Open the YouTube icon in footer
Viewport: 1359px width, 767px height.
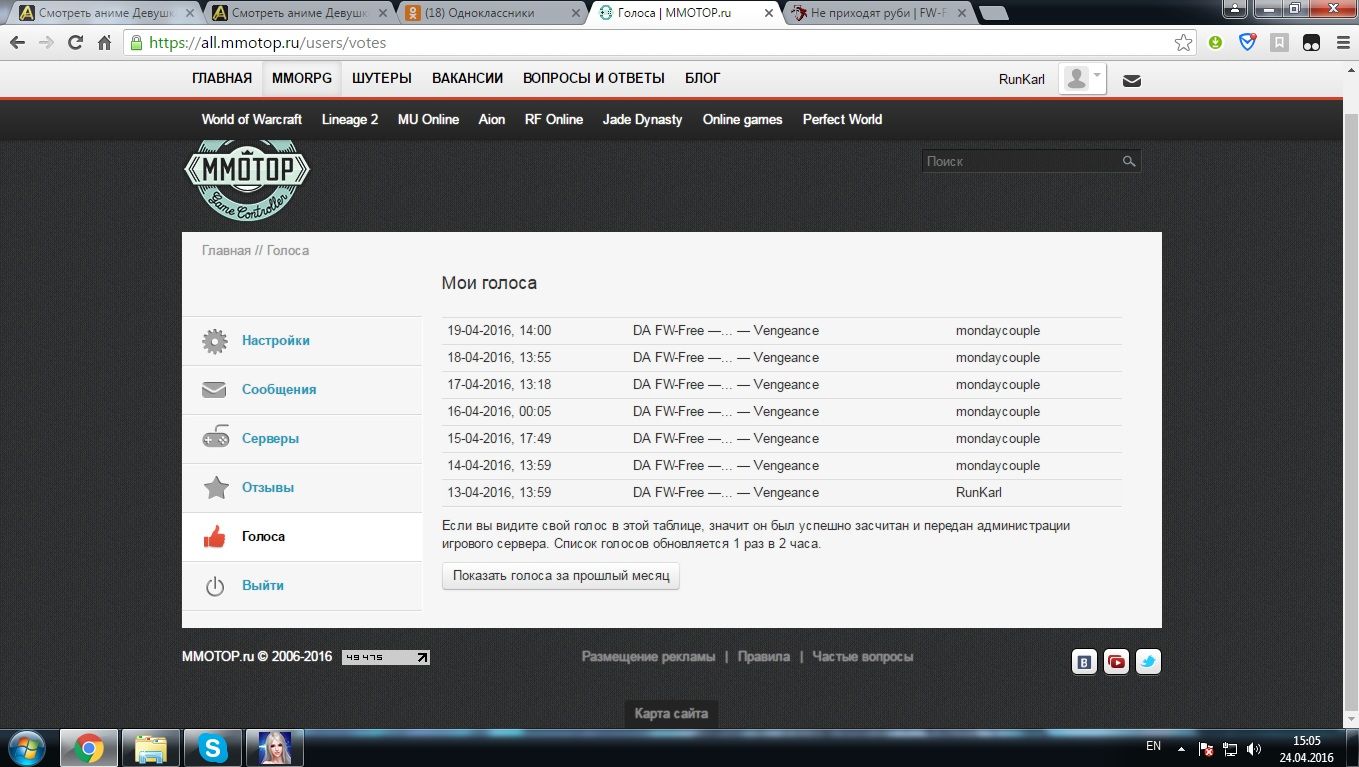tap(1116, 661)
